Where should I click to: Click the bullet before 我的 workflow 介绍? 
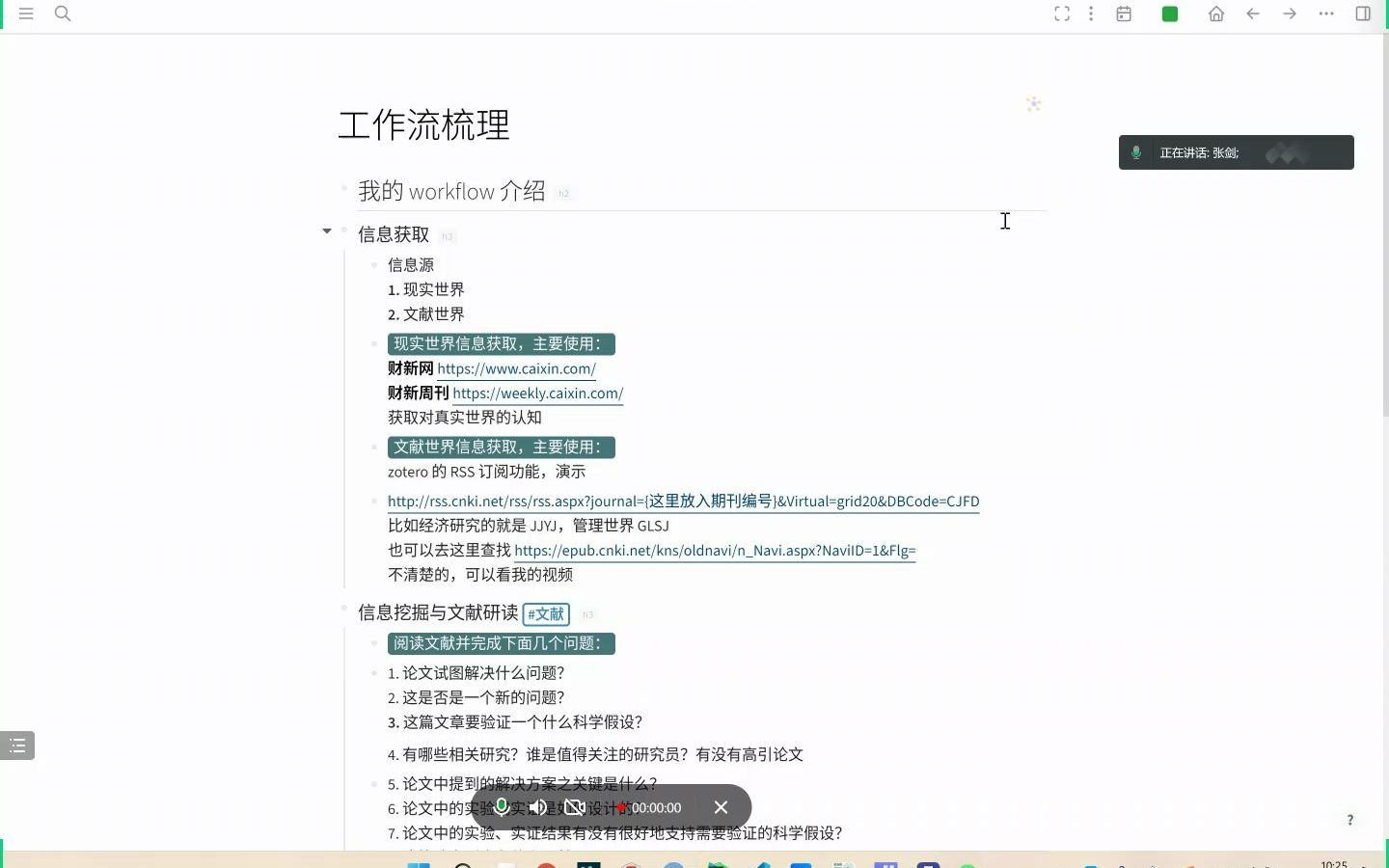click(x=343, y=186)
